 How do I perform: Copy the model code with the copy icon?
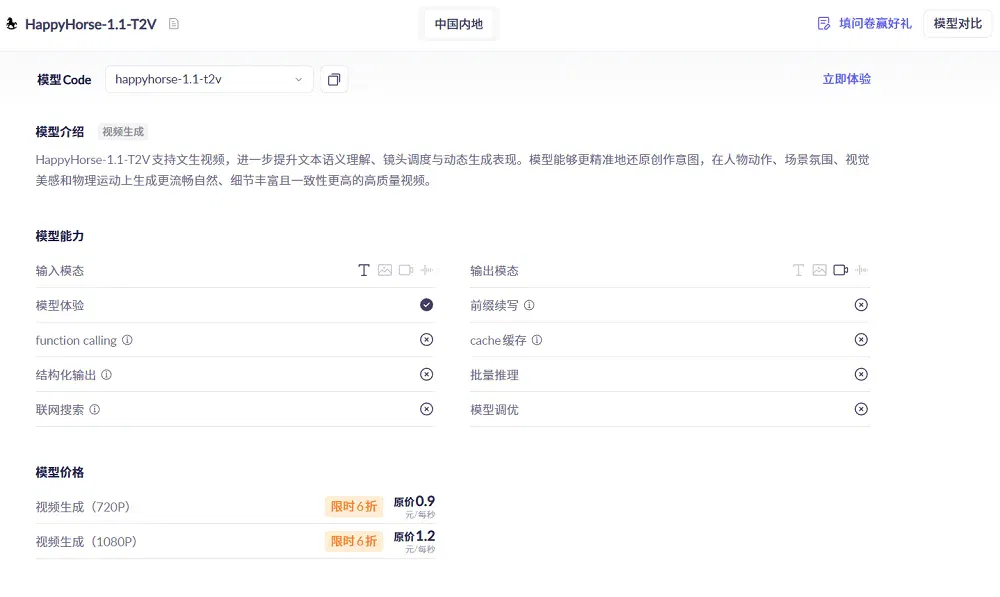pyautogui.click(x=334, y=80)
